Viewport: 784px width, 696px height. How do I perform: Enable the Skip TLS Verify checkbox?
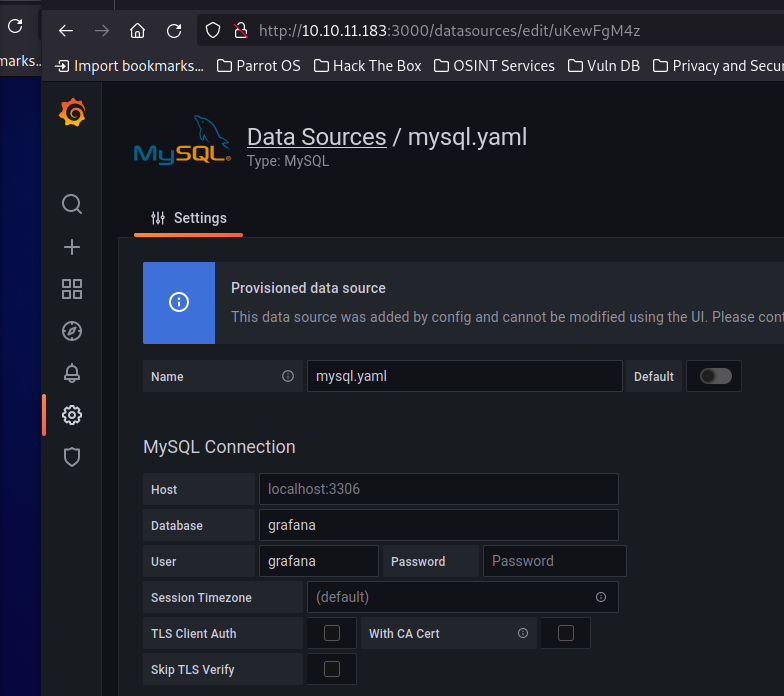click(x=332, y=669)
